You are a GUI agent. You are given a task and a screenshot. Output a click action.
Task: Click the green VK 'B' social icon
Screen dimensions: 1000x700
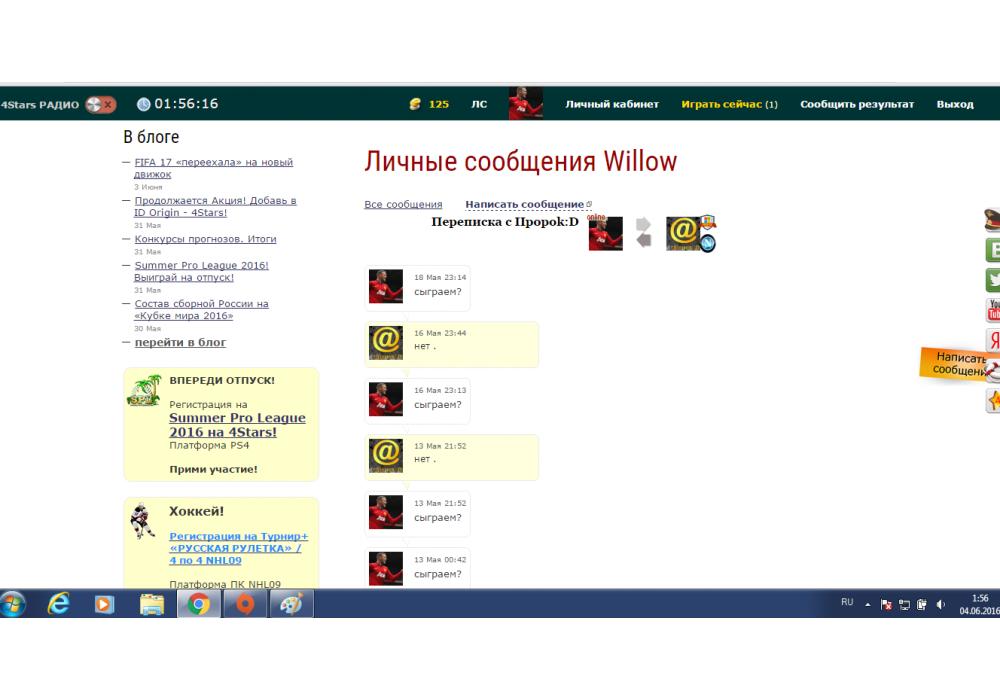(993, 250)
